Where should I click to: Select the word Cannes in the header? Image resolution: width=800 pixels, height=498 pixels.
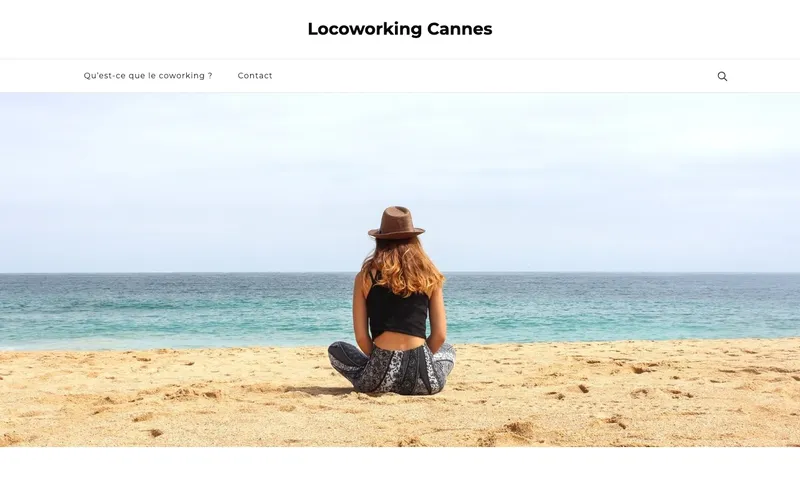(460, 29)
